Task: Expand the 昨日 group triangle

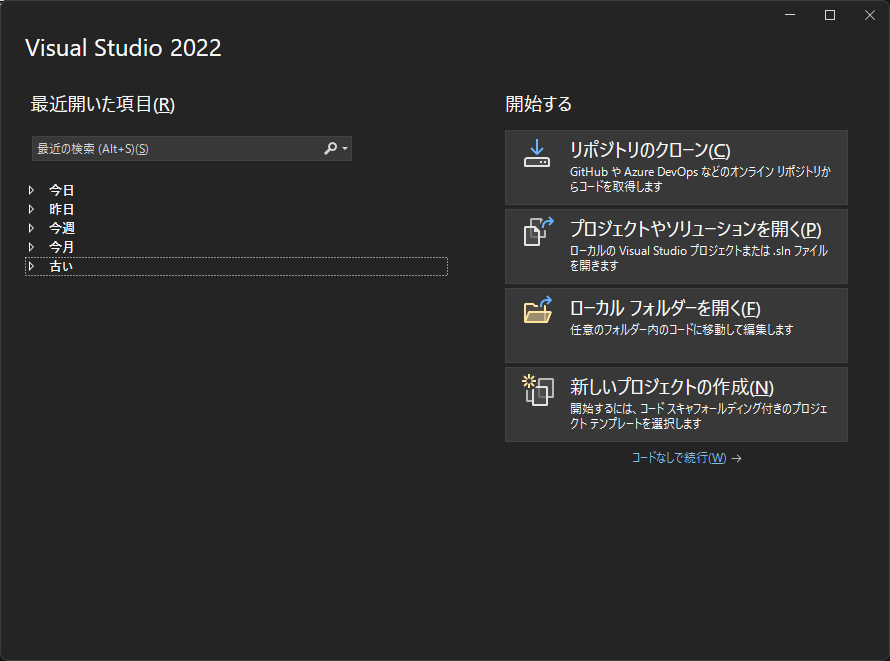Action: pyautogui.click(x=32, y=209)
